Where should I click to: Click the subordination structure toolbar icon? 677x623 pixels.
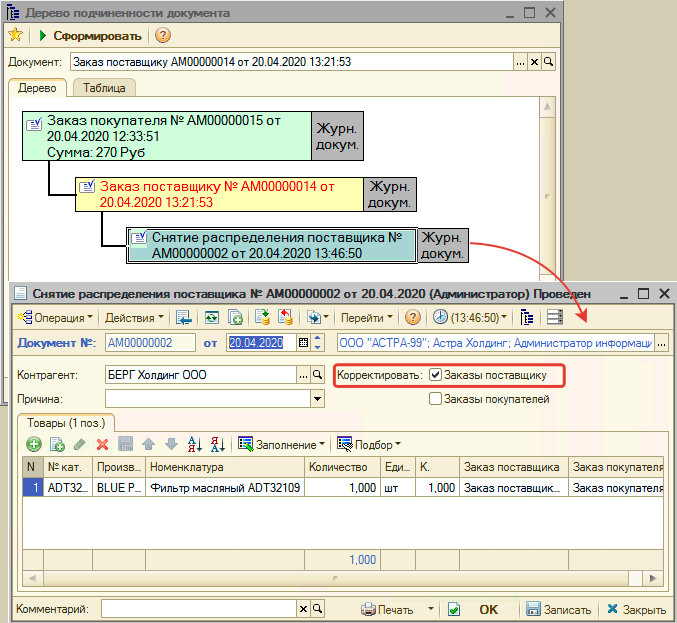click(526, 318)
